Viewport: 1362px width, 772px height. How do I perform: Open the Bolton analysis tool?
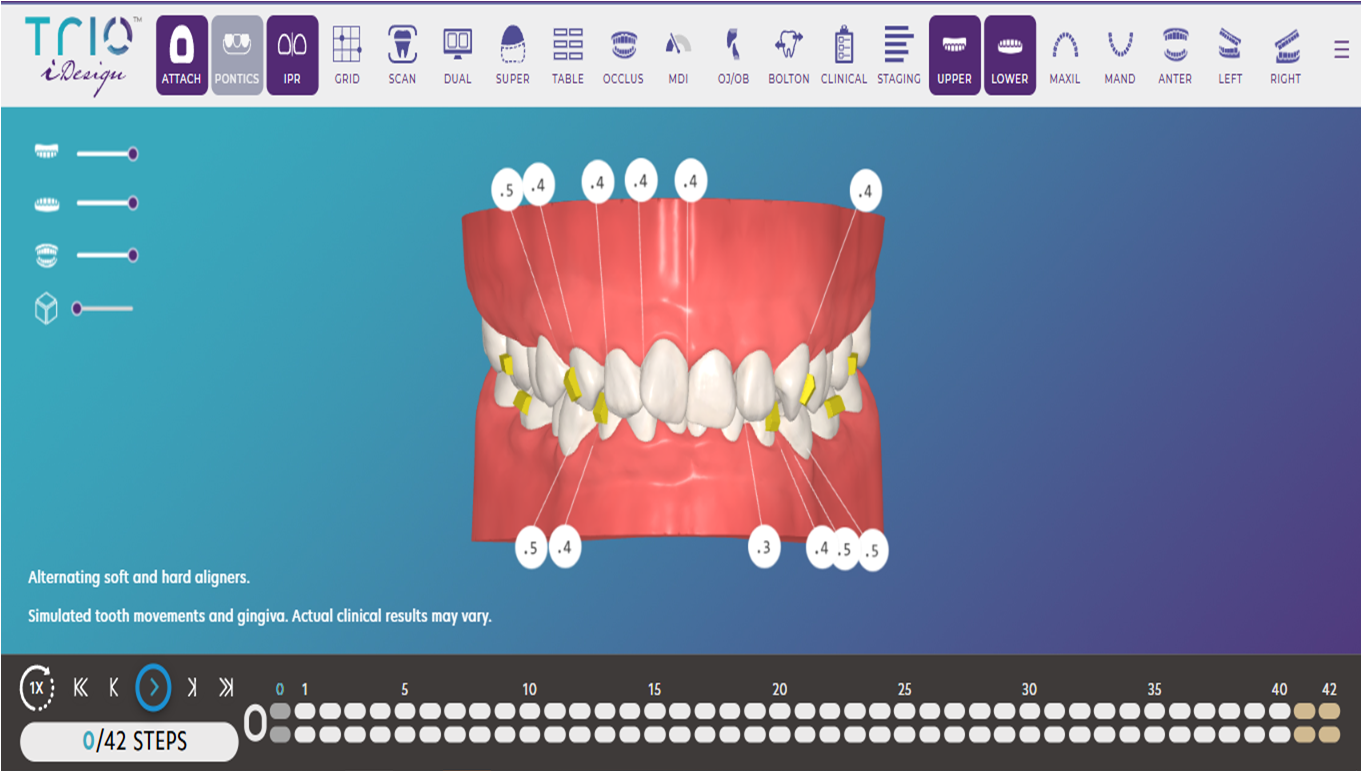788,56
